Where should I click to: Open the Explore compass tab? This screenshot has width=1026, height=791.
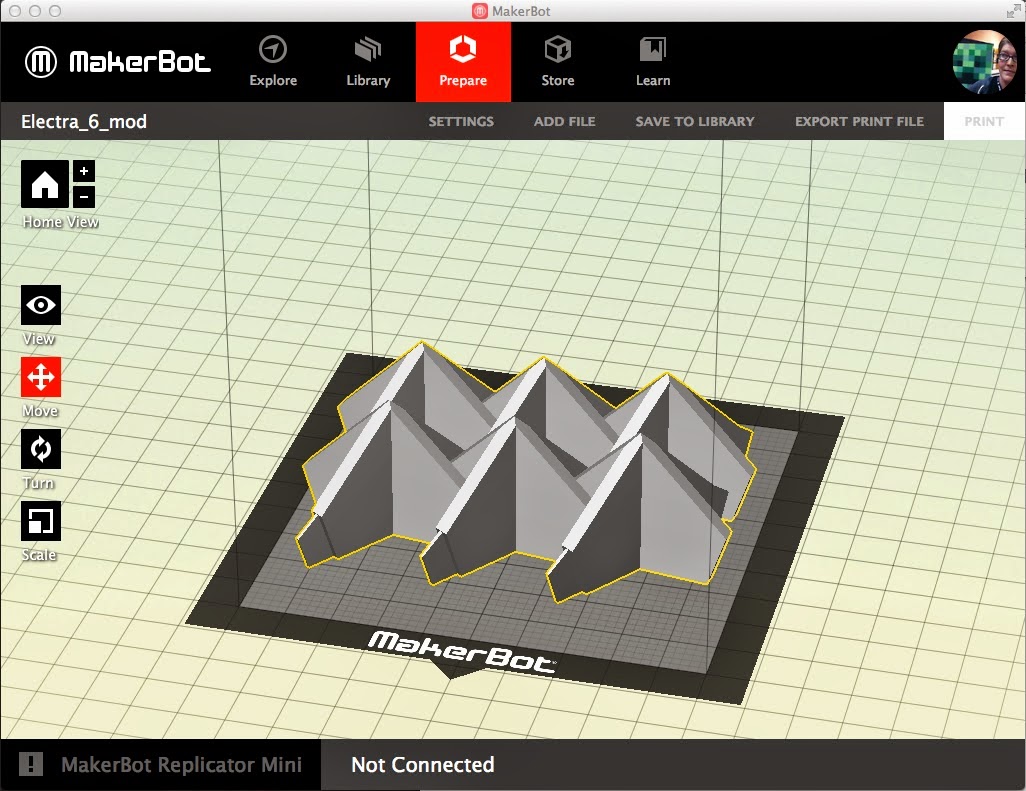point(273,62)
